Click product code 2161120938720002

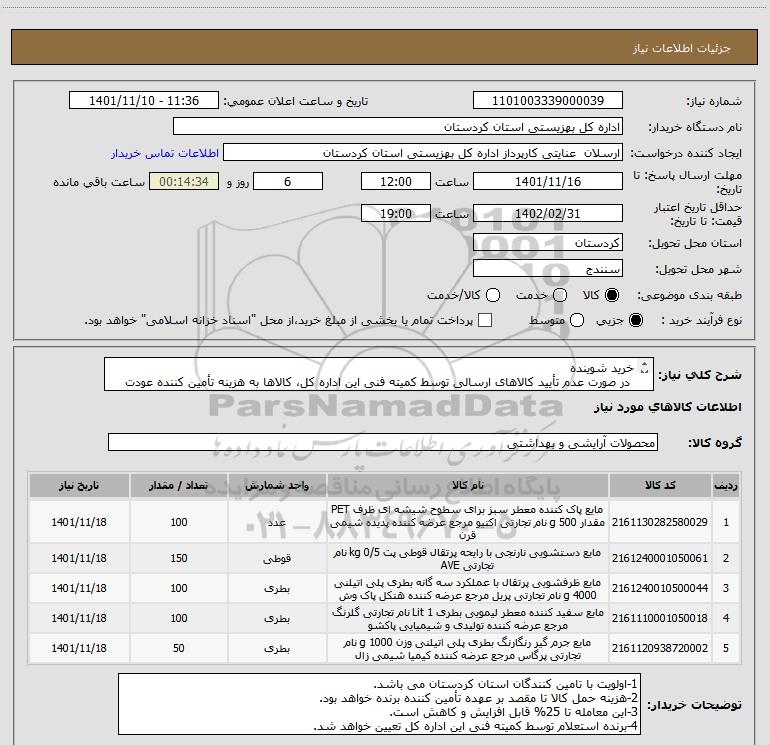(660, 648)
